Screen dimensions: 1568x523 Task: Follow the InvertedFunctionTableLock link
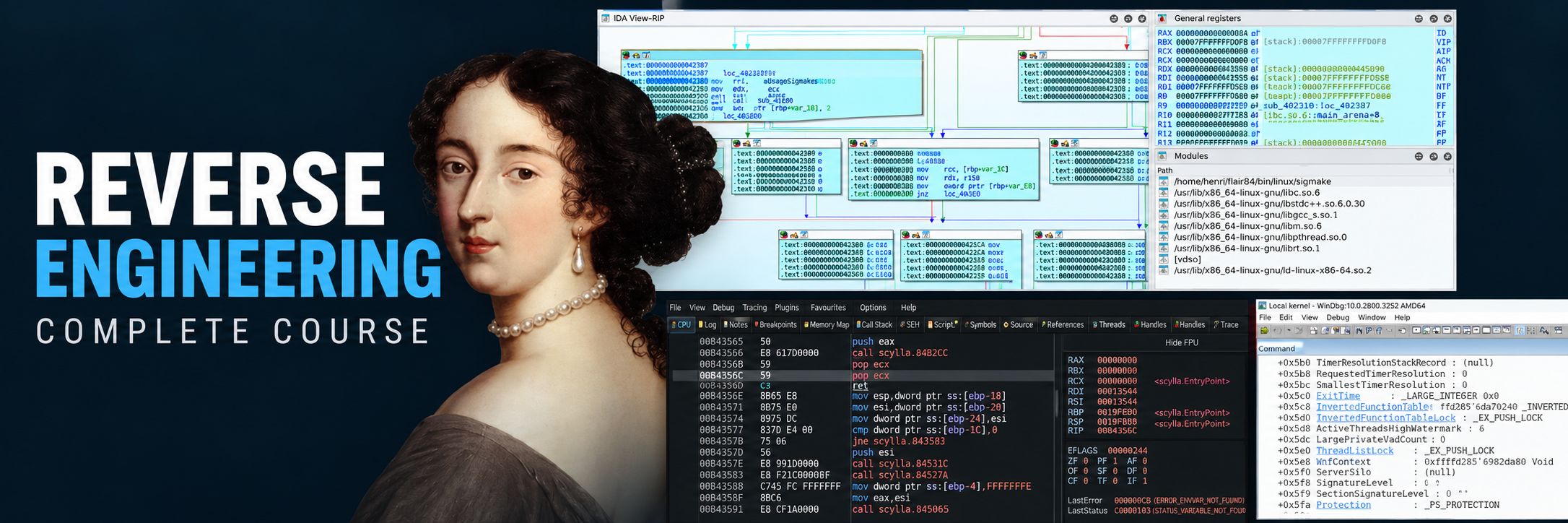click(x=1386, y=418)
